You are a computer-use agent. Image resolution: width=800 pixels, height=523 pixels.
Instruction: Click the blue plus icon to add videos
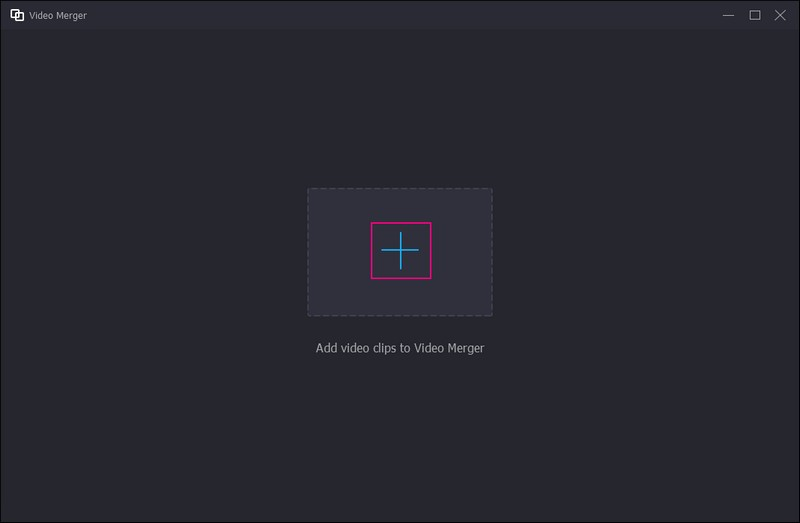400,250
